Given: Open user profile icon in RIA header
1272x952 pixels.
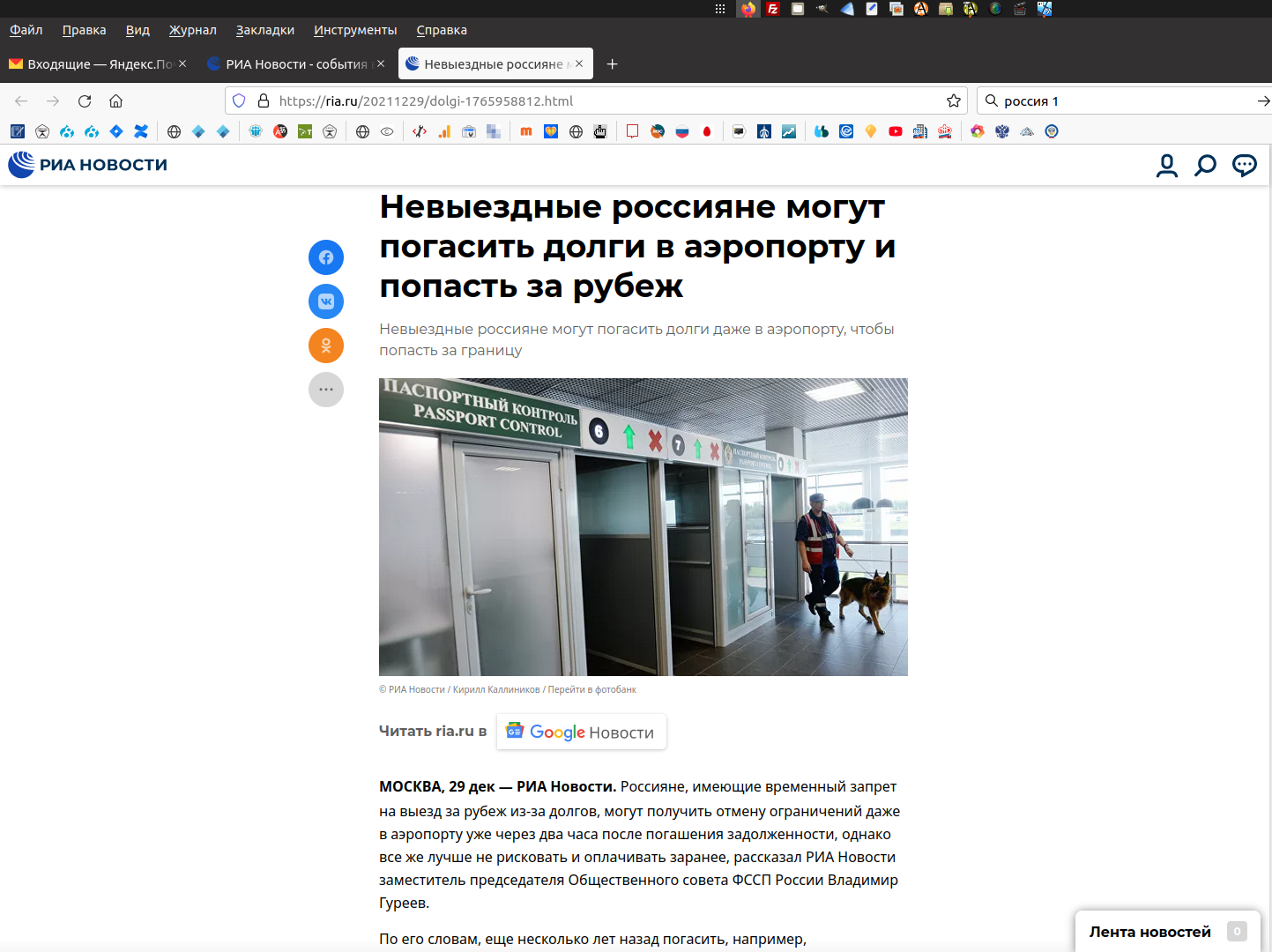Looking at the screenshot, I should (1167, 165).
